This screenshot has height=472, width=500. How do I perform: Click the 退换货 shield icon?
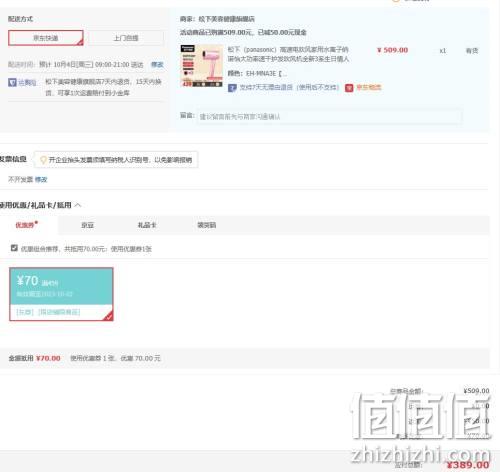click(12, 82)
